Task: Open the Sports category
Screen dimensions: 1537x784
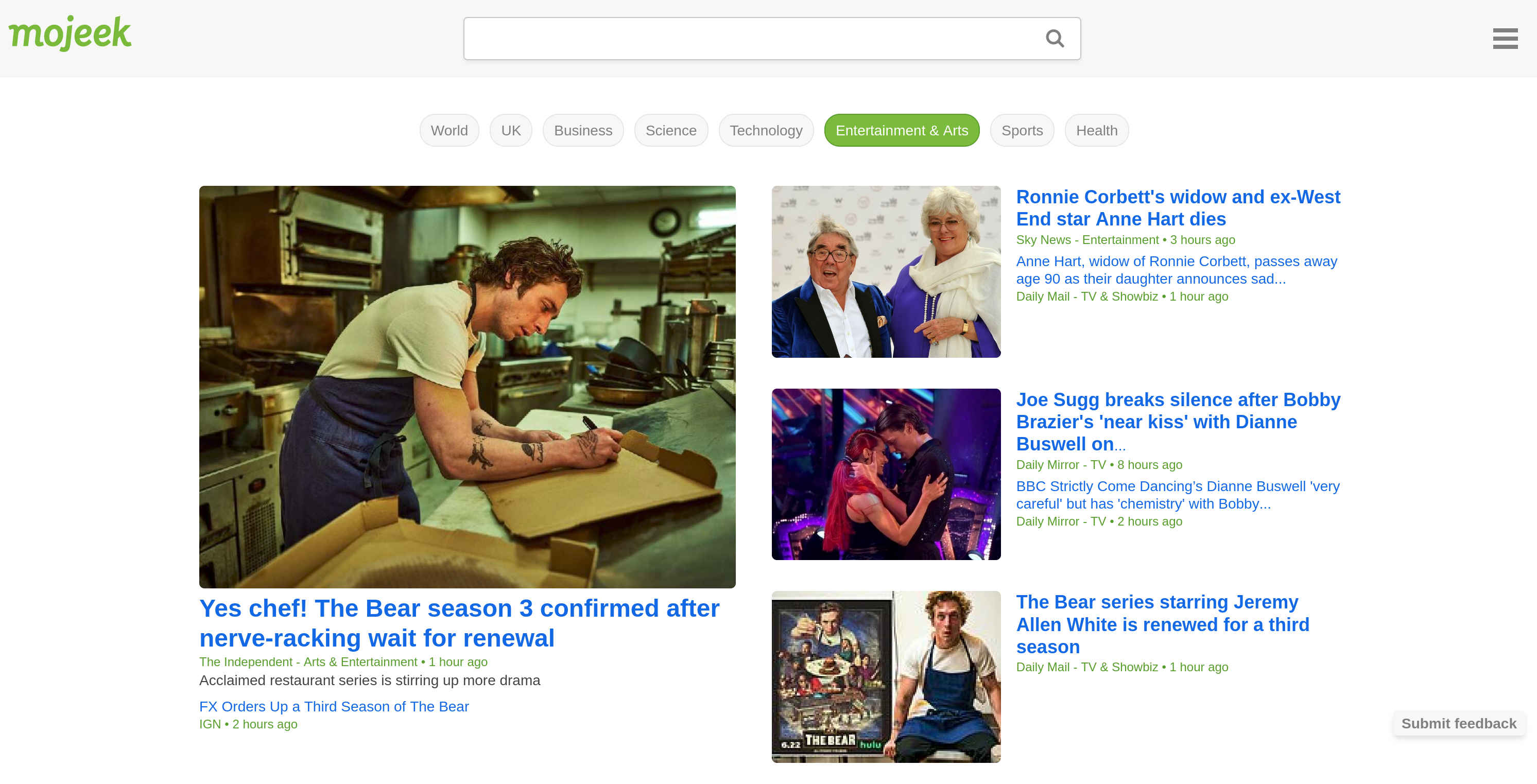Action: (1022, 131)
